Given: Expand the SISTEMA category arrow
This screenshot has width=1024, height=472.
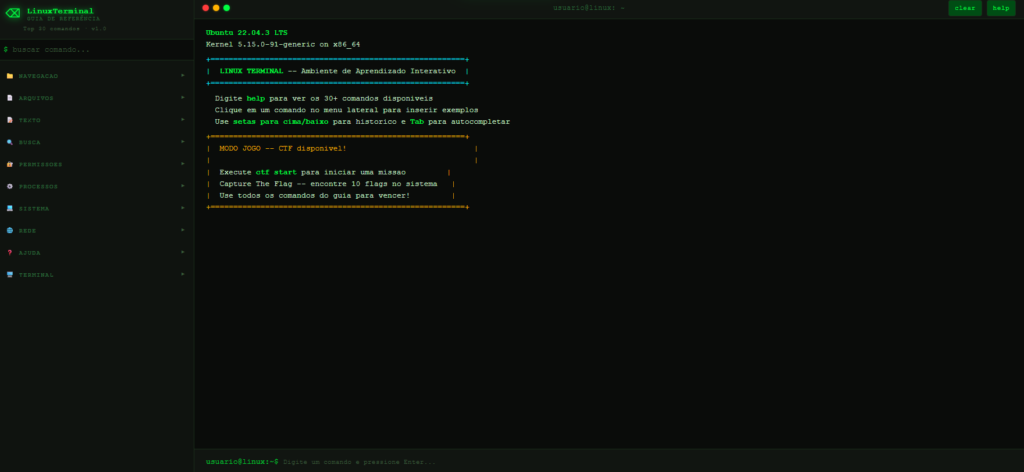Looking at the screenshot, I should pyautogui.click(x=183, y=208).
